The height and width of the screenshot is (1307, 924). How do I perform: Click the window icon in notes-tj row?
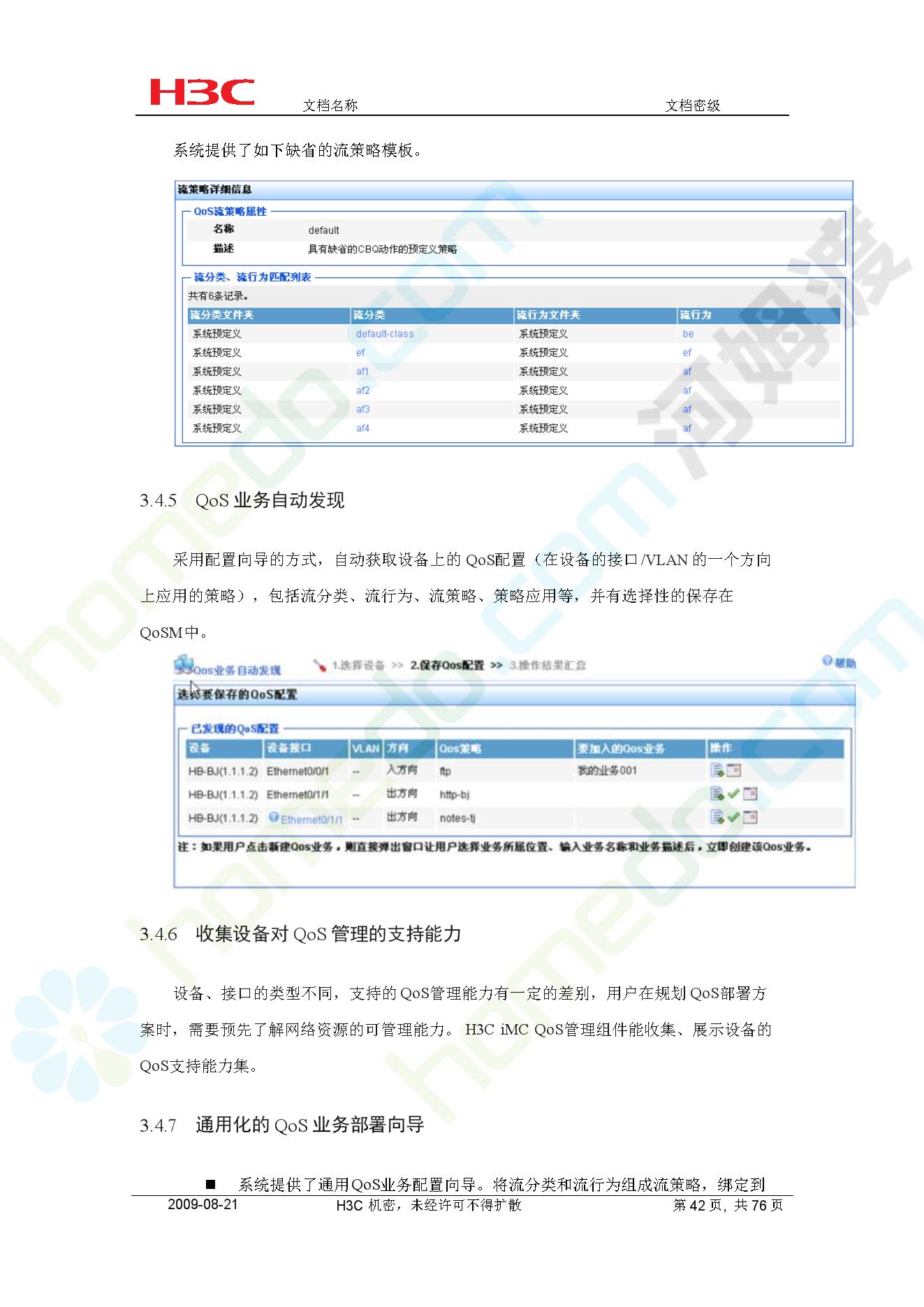click(749, 817)
